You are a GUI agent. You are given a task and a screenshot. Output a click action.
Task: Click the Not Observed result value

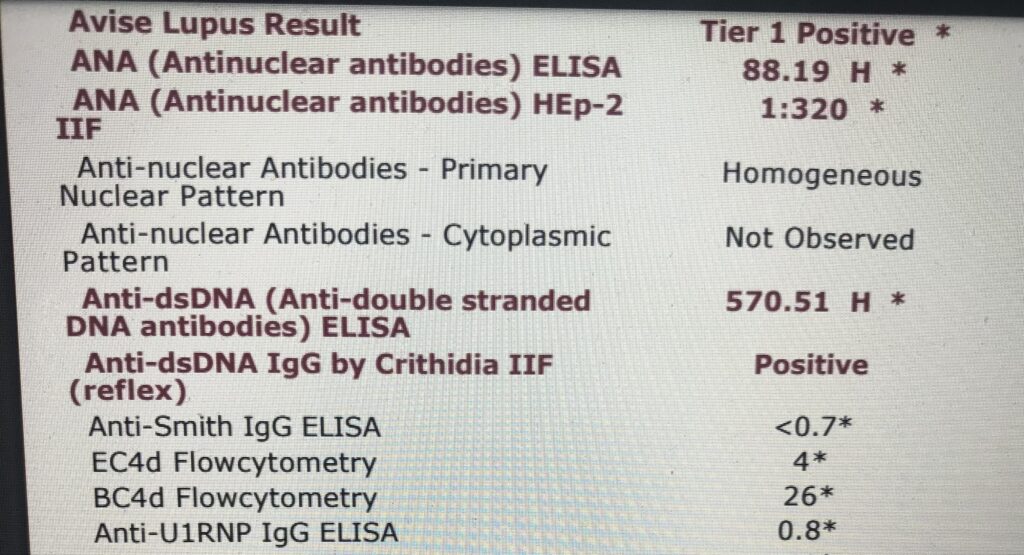click(x=819, y=240)
